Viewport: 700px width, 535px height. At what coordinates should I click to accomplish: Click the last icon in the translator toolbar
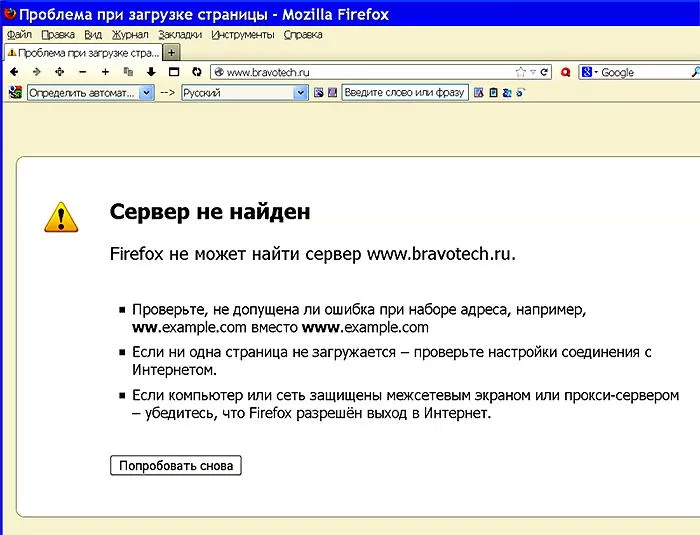click(521, 92)
